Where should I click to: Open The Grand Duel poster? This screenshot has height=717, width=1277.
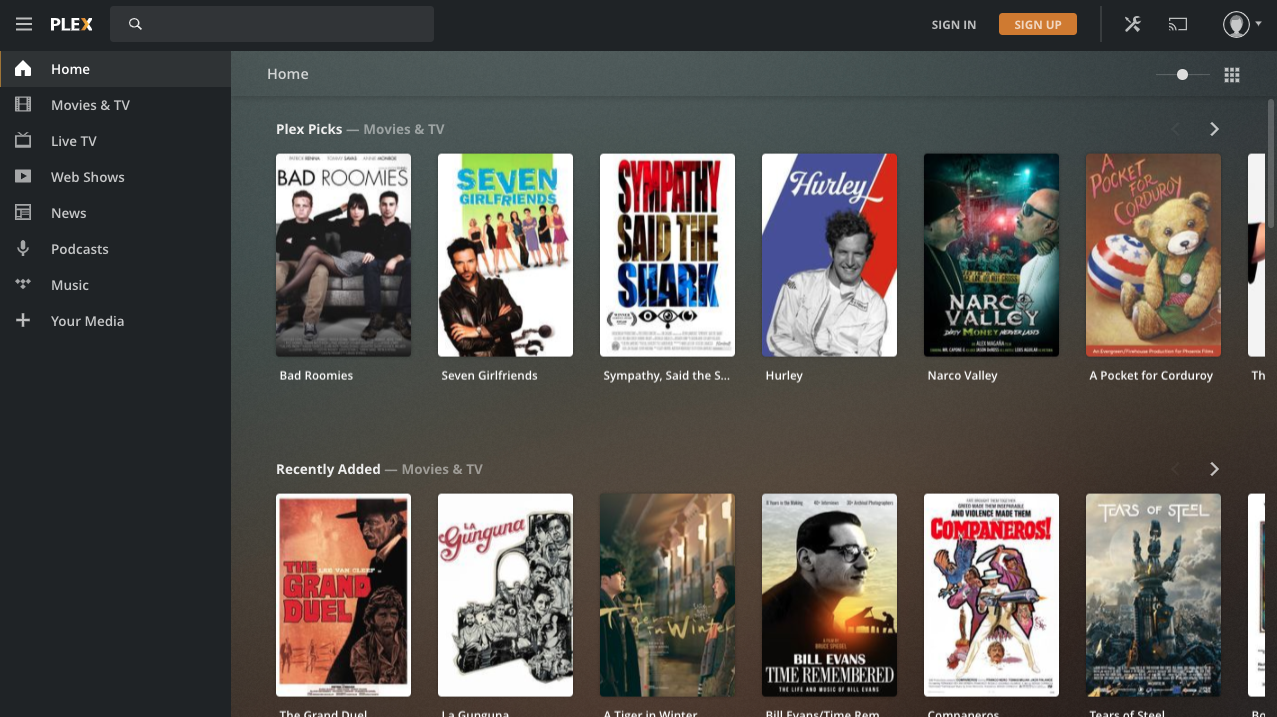(343, 595)
